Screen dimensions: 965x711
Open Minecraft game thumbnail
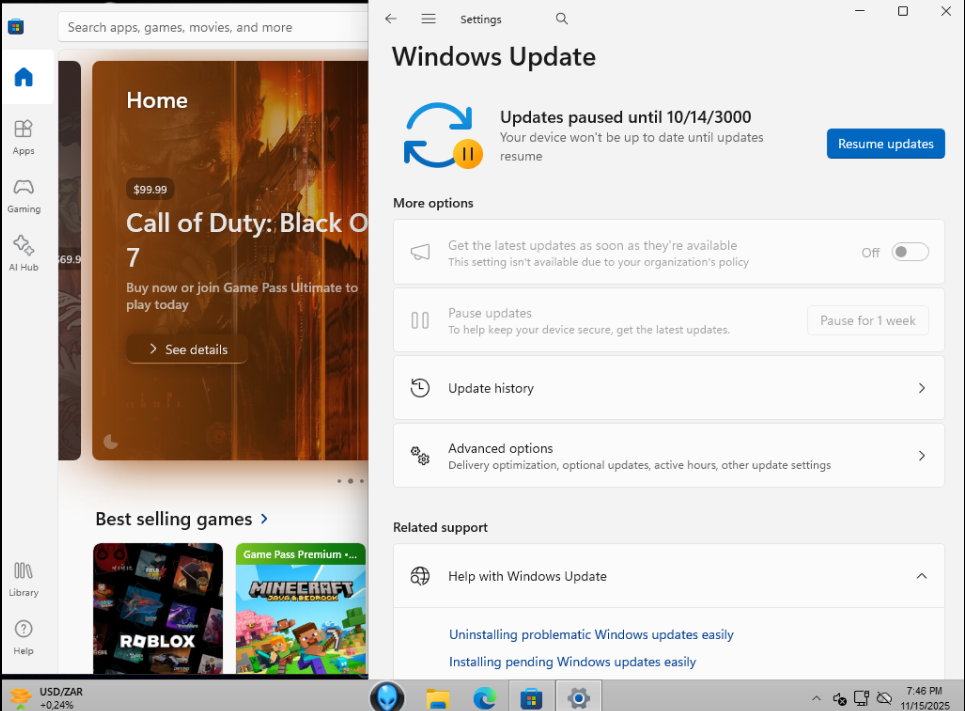[301, 610]
